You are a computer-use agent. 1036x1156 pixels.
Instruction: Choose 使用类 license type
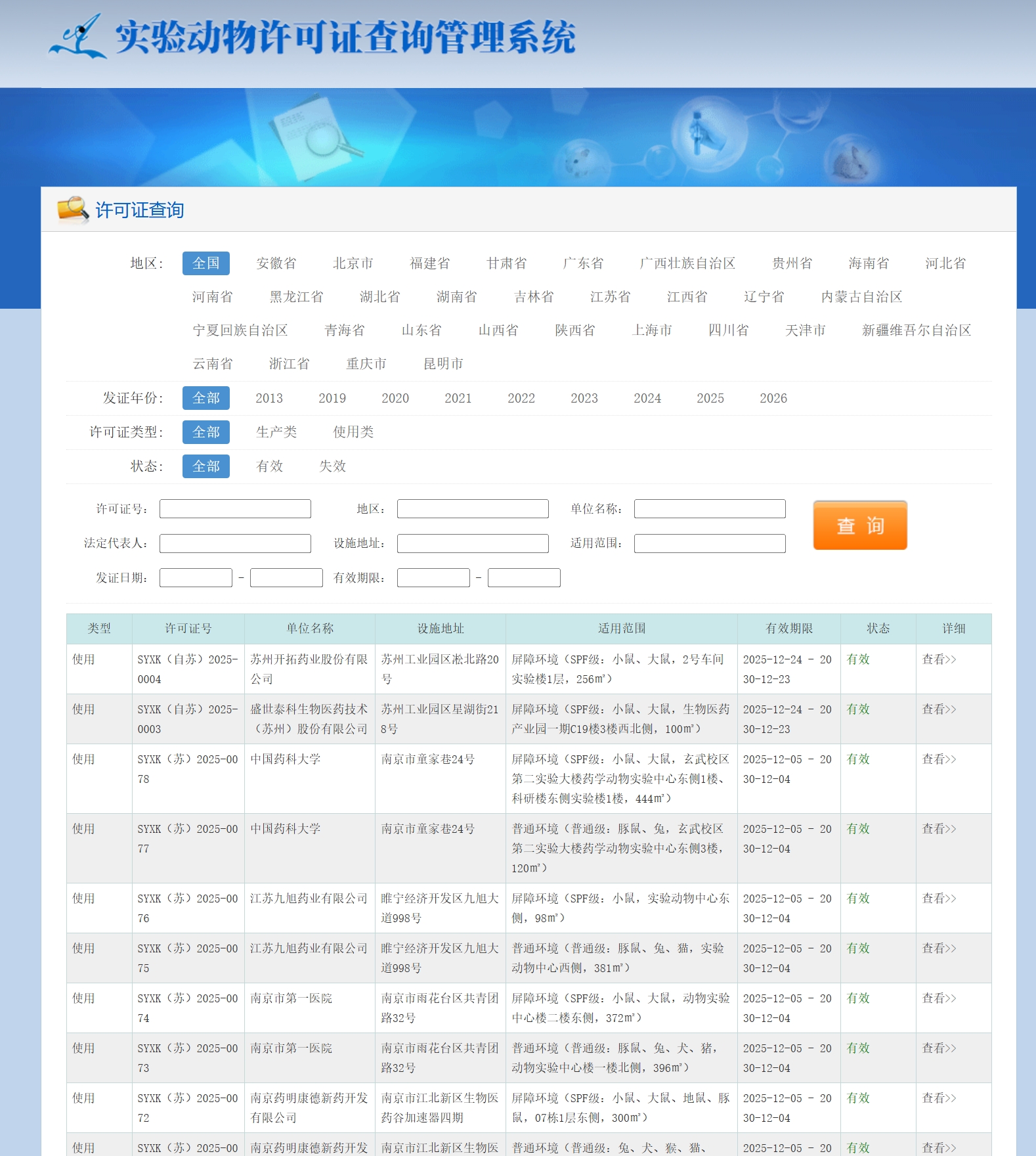(353, 432)
